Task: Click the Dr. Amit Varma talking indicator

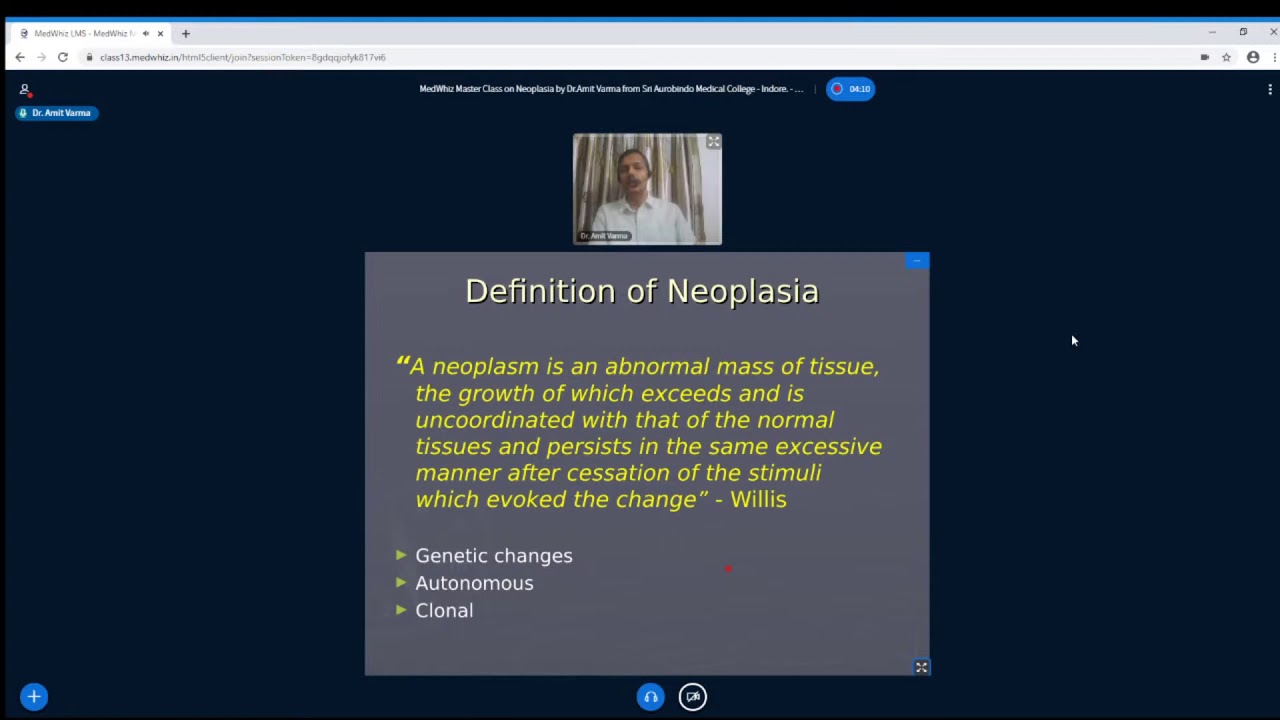Action: pos(56,113)
